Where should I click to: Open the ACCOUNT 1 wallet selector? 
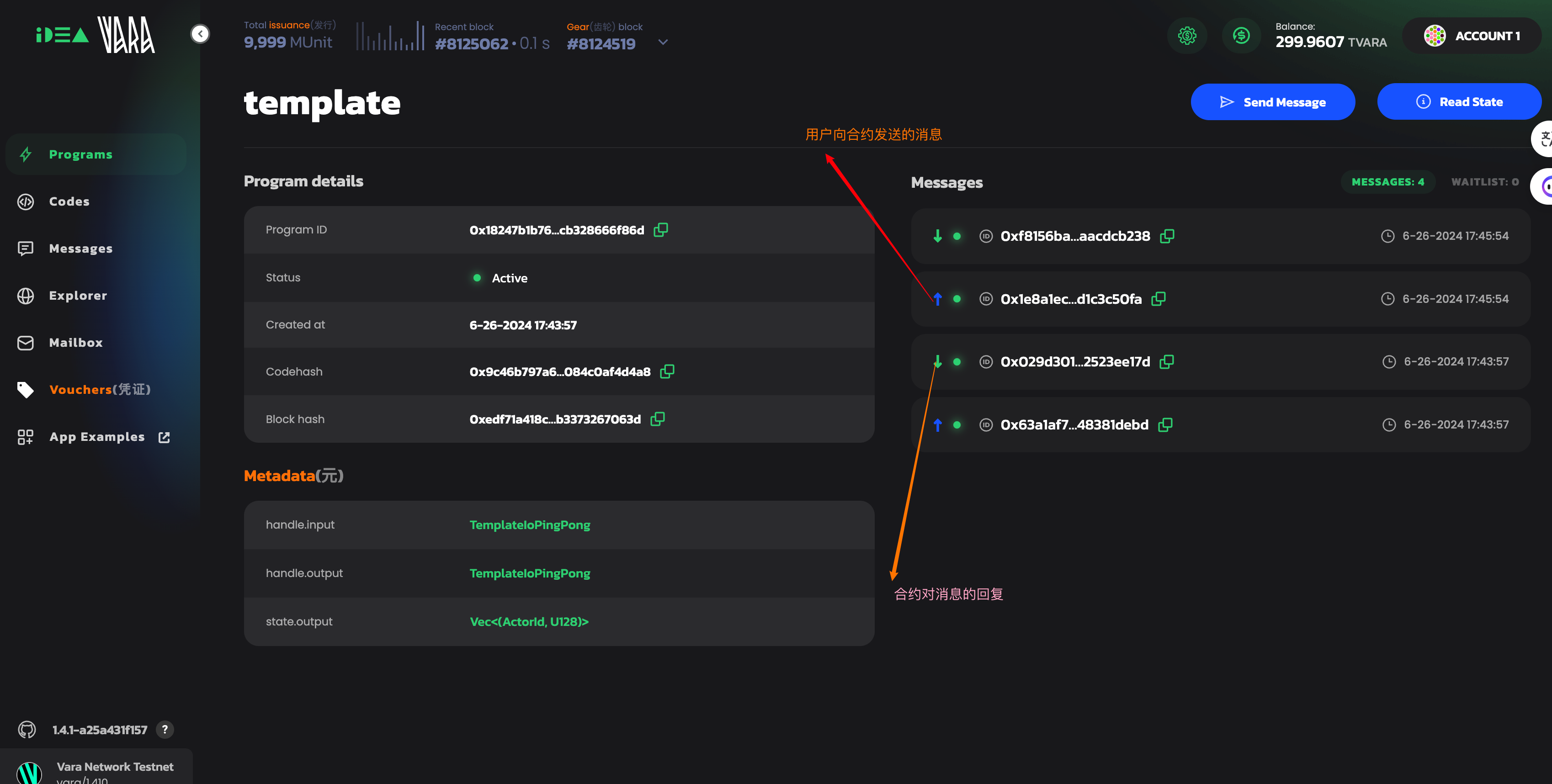pyautogui.click(x=1471, y=36)
